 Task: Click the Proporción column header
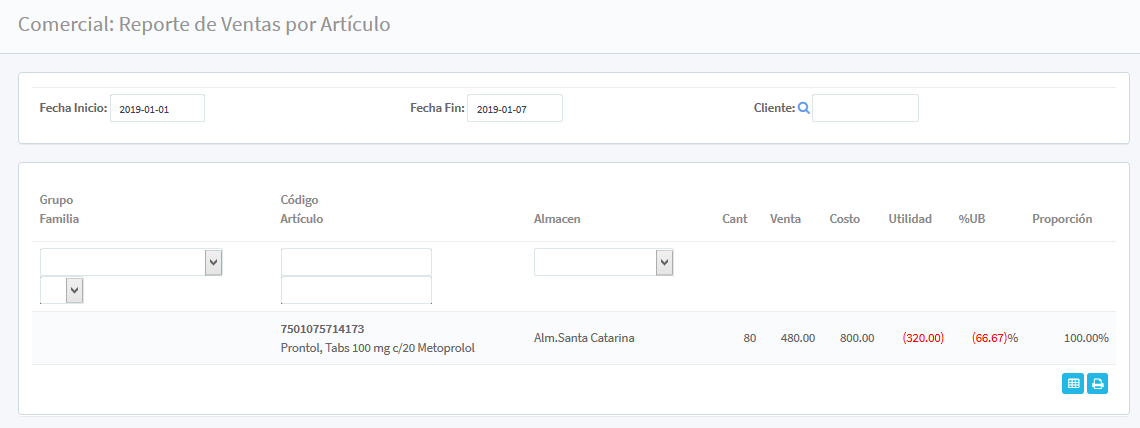pos(1062,219)
